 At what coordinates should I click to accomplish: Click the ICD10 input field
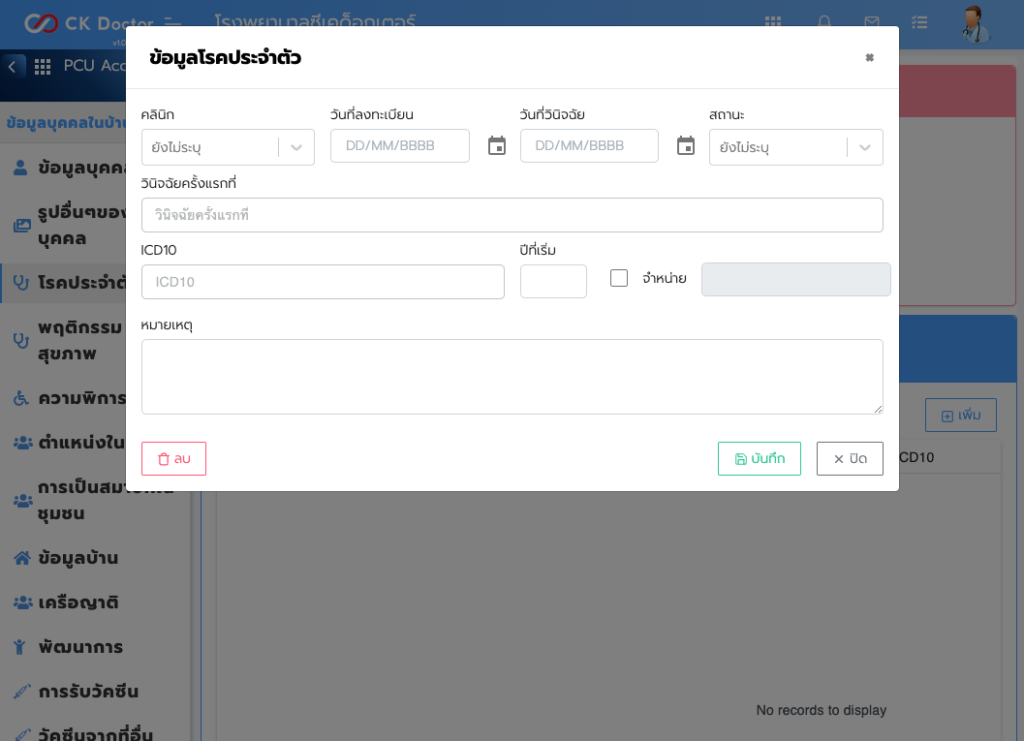click(x=322, y=282)
